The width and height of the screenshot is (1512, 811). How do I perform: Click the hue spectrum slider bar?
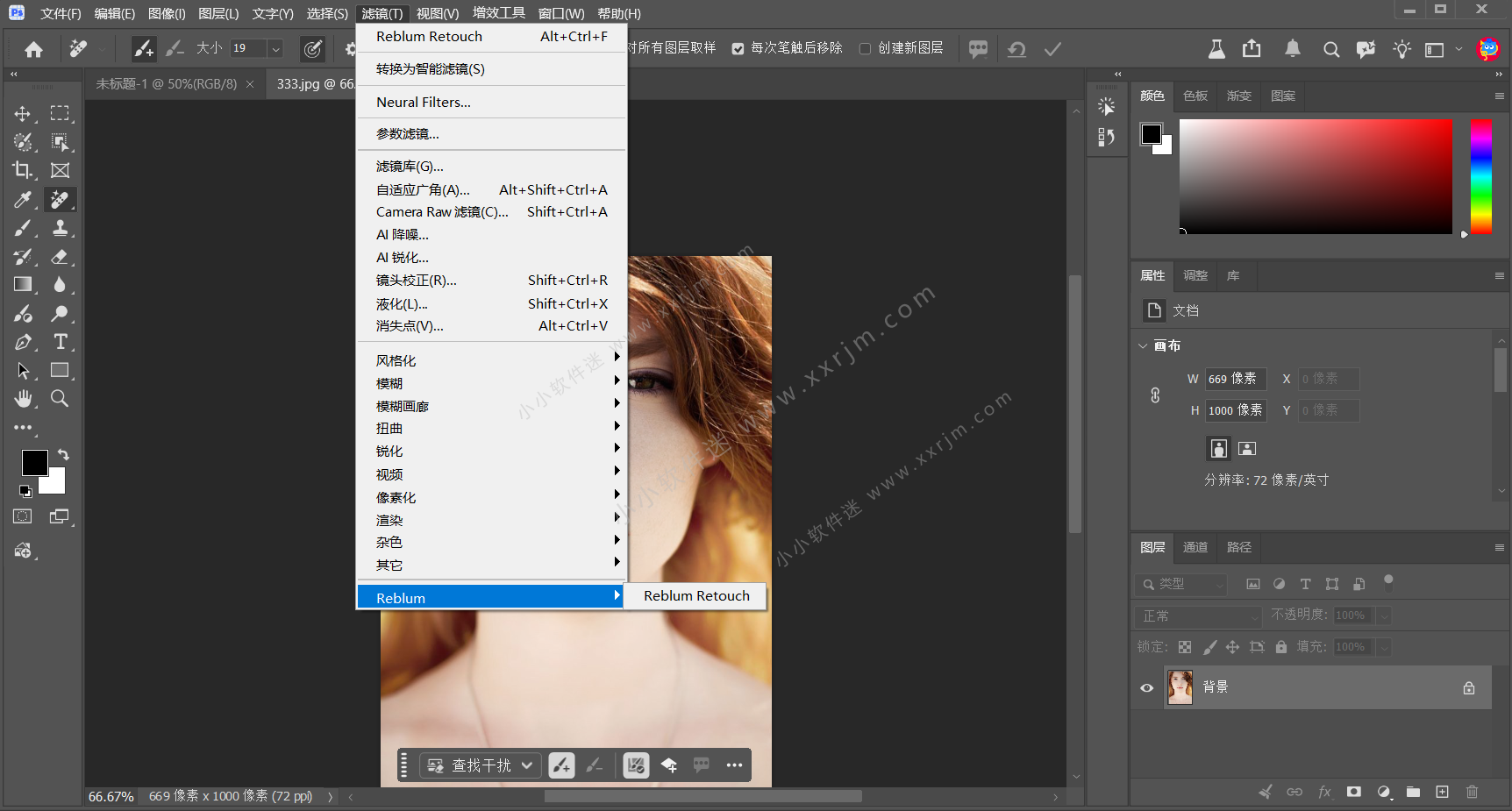tap(1480, 176)
